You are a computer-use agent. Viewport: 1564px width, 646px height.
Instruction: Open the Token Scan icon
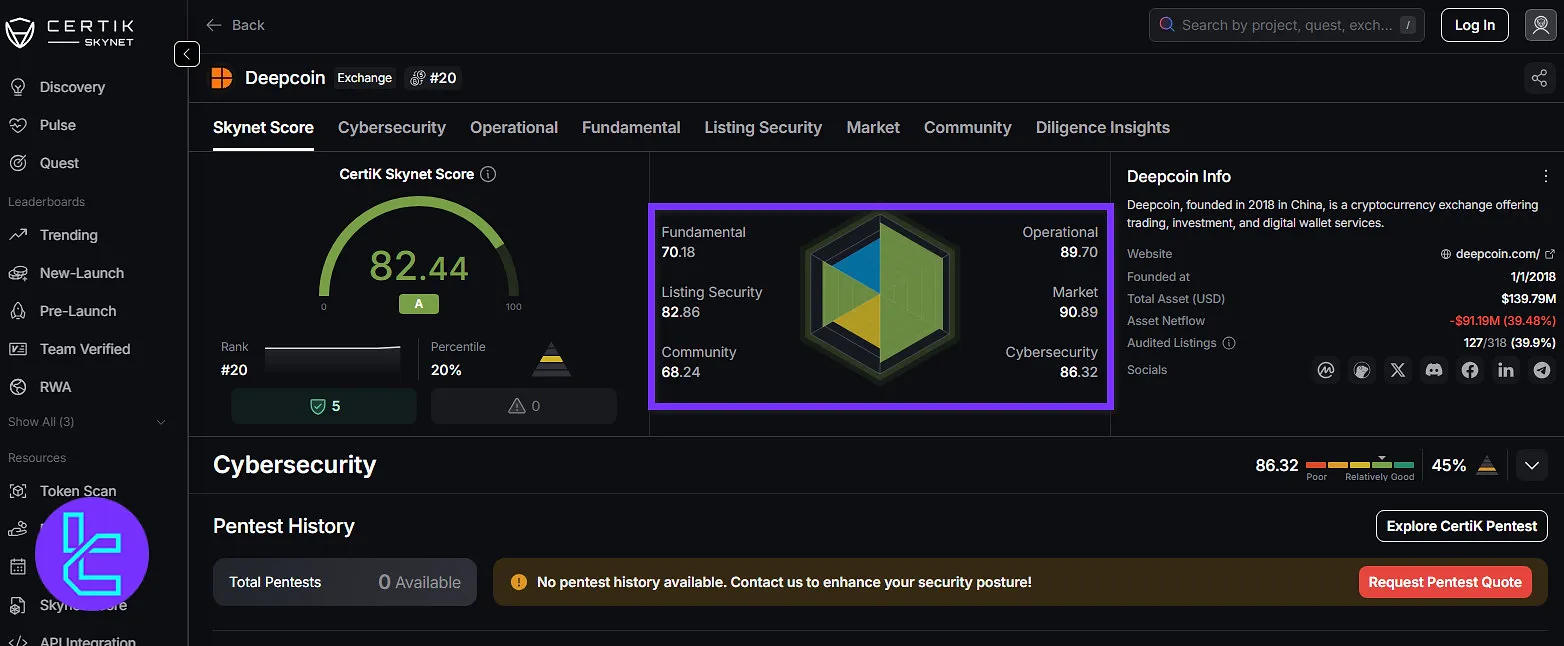tap(18, 491)
